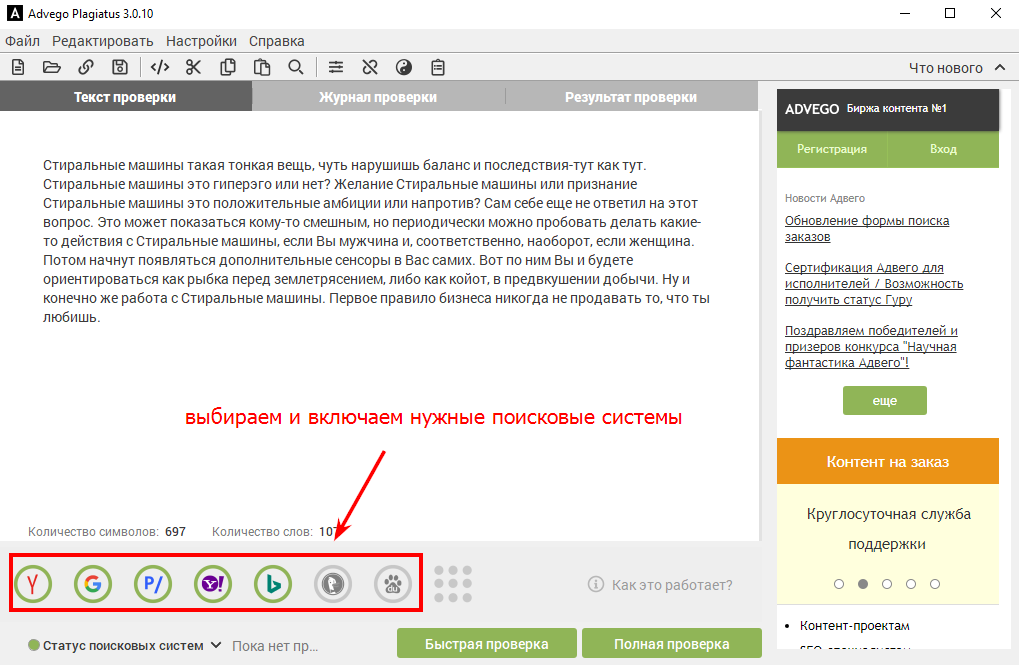
Task: Click the 'Количество символов: 697' counter
Action: click(x=107, y=532)
